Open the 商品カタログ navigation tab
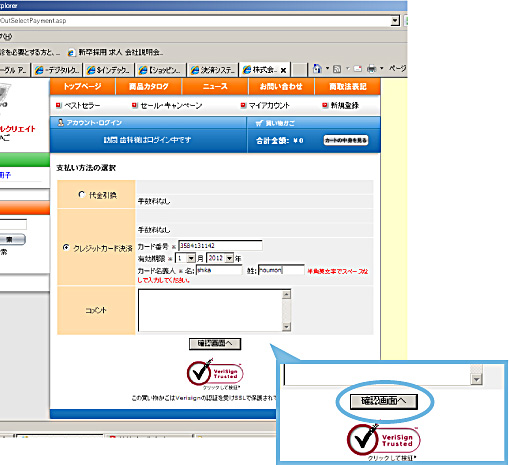The height and width of the screenshot is (465, 509). (149, 87)
